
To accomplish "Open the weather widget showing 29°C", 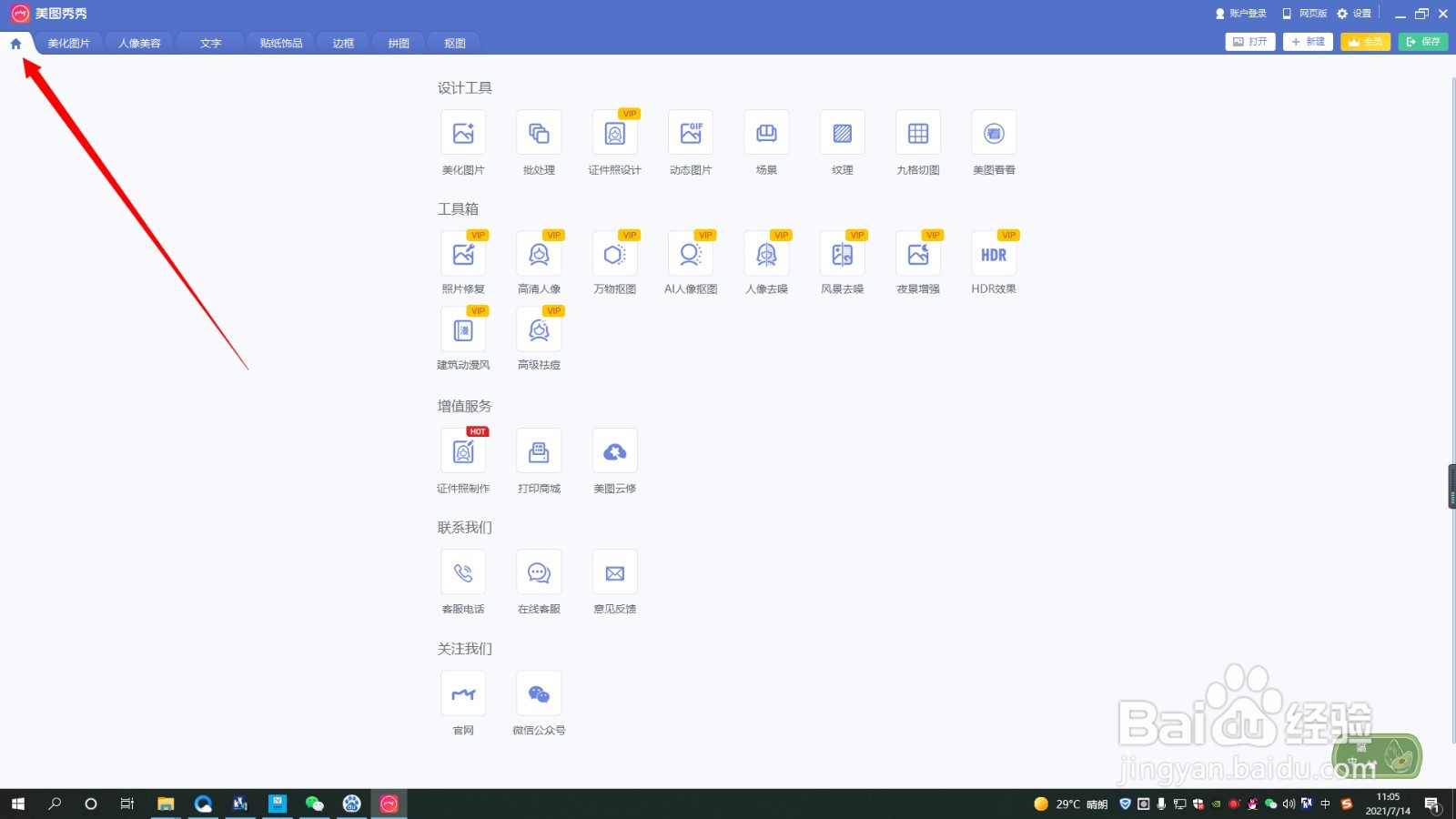I will (x=1071, y=804).
